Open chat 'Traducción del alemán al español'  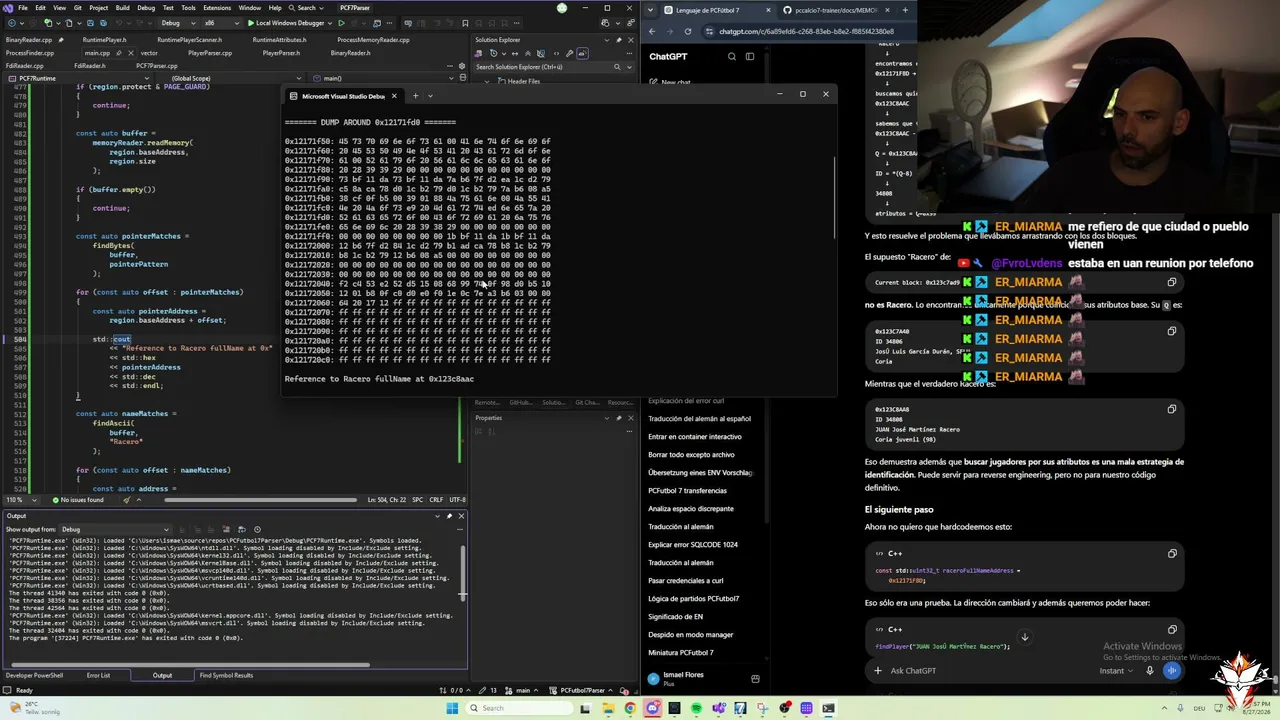click(x=699, y=419)
